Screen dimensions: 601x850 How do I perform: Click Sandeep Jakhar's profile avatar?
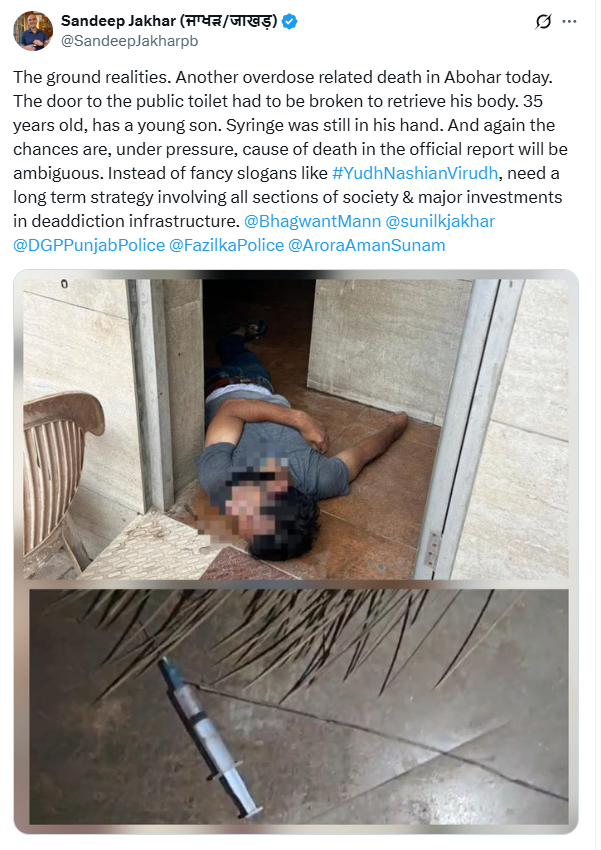click(x=33, y=31)
